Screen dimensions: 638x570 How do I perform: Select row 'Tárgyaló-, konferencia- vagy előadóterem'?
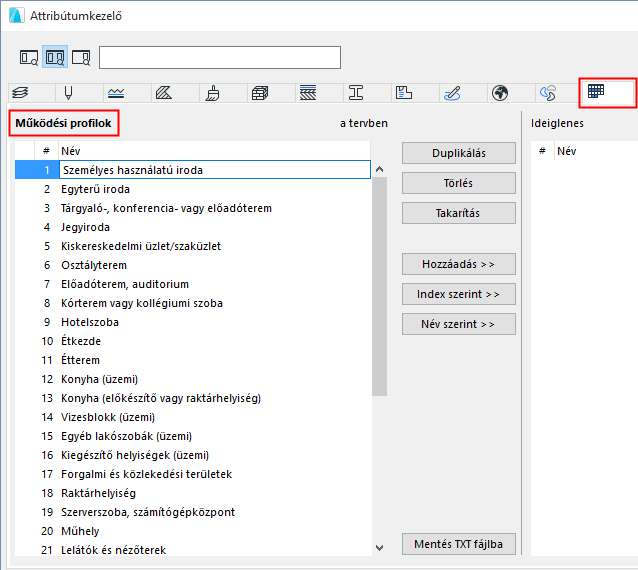[x=193, y=208]
